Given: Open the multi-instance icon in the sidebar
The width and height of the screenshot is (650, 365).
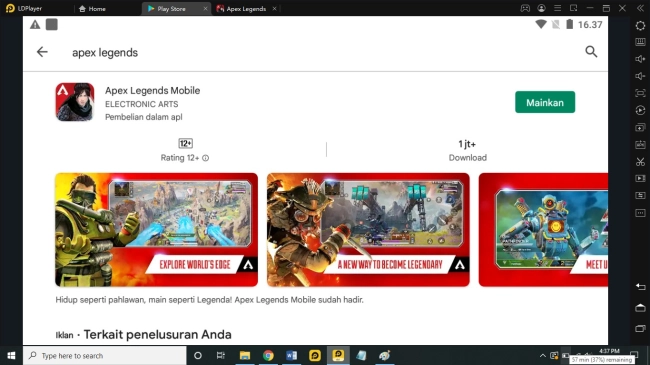Looking at the screenshot, I should (640, 127).
